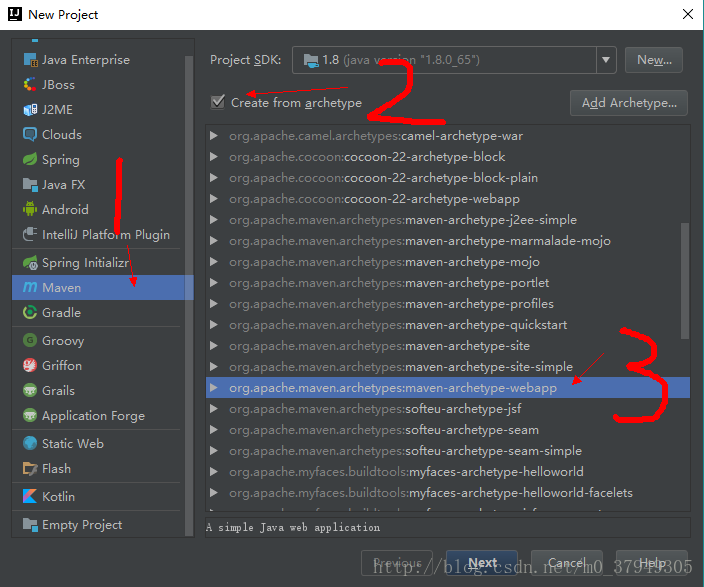
Task: Select cocoon-22-archetype-block row
Action: point(448,157)
